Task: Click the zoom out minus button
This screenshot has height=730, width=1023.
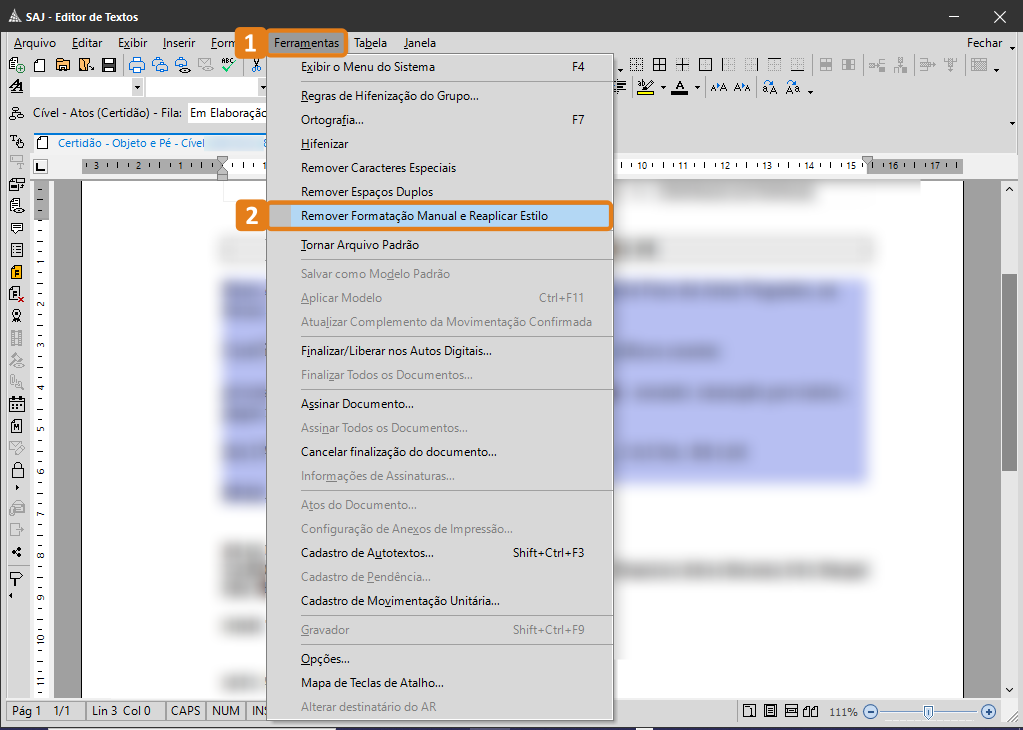Action: (870, 712)
